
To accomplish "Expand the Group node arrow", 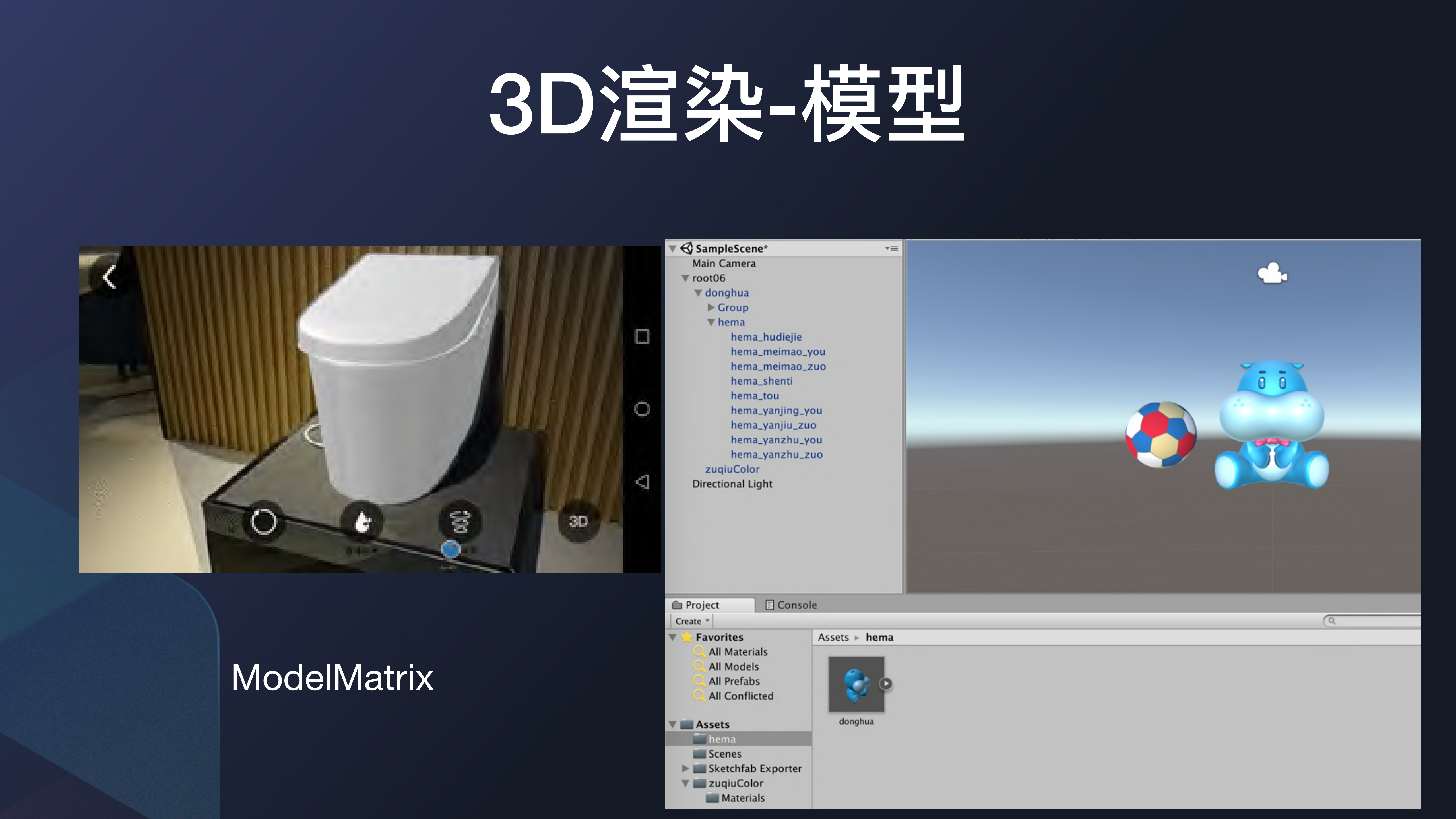I will [x=711, y=308].
